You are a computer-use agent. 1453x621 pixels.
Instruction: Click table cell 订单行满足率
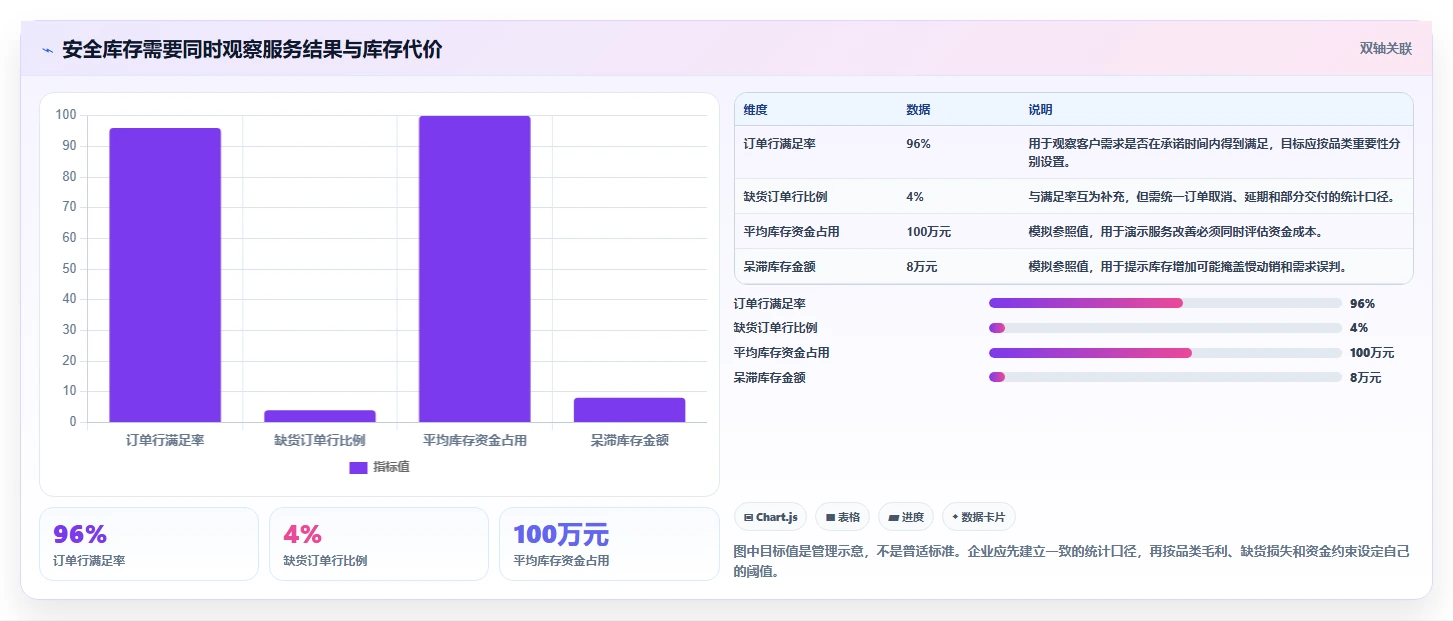click(x=779, y=144)
